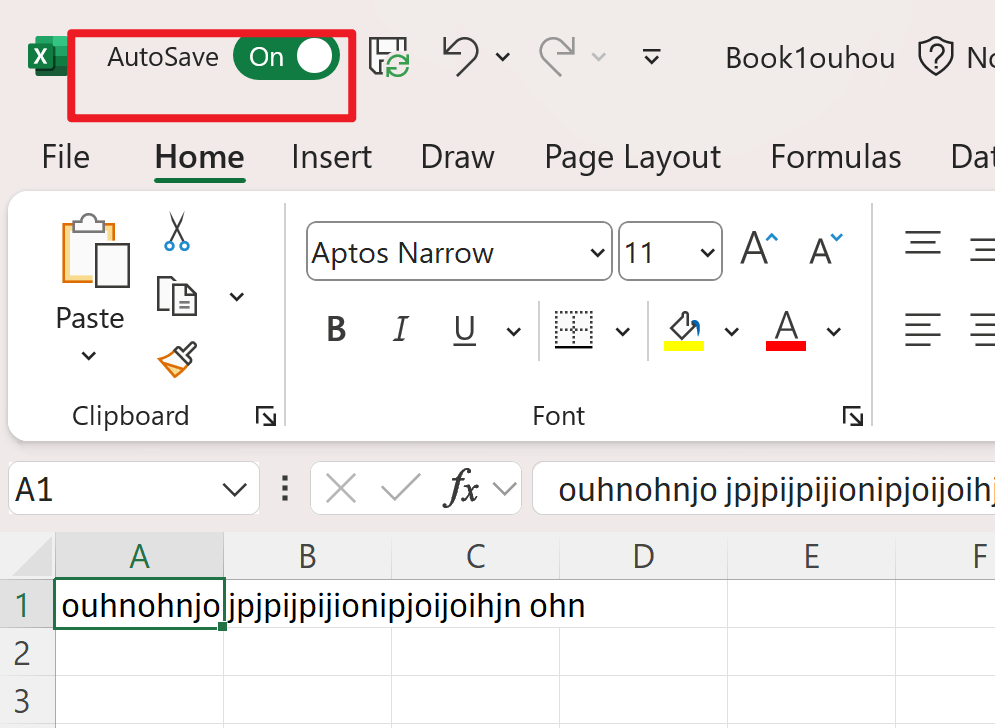Open the Borders options dropdown arrow

(623, 331)
